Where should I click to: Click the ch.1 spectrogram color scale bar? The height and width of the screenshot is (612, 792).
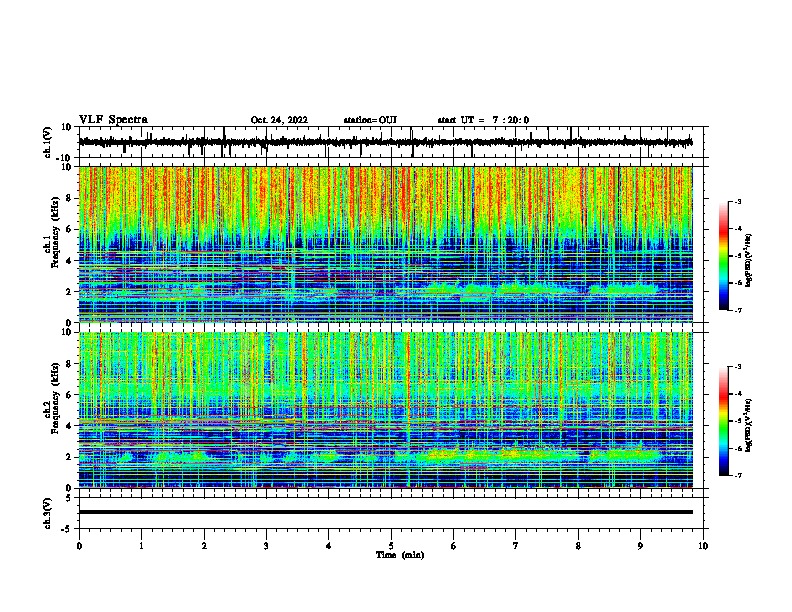724,256
